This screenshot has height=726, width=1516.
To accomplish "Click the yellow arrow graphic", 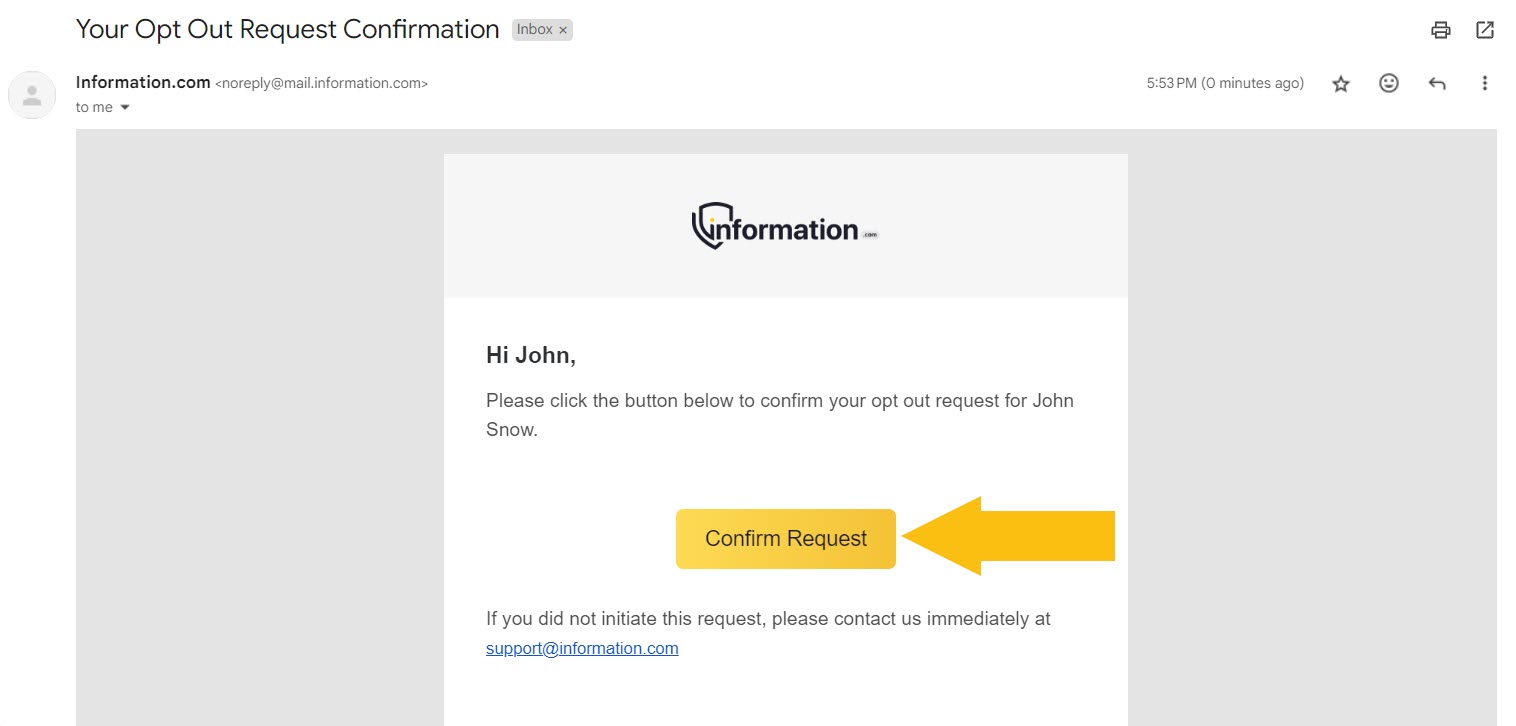I will [1008, 537].
